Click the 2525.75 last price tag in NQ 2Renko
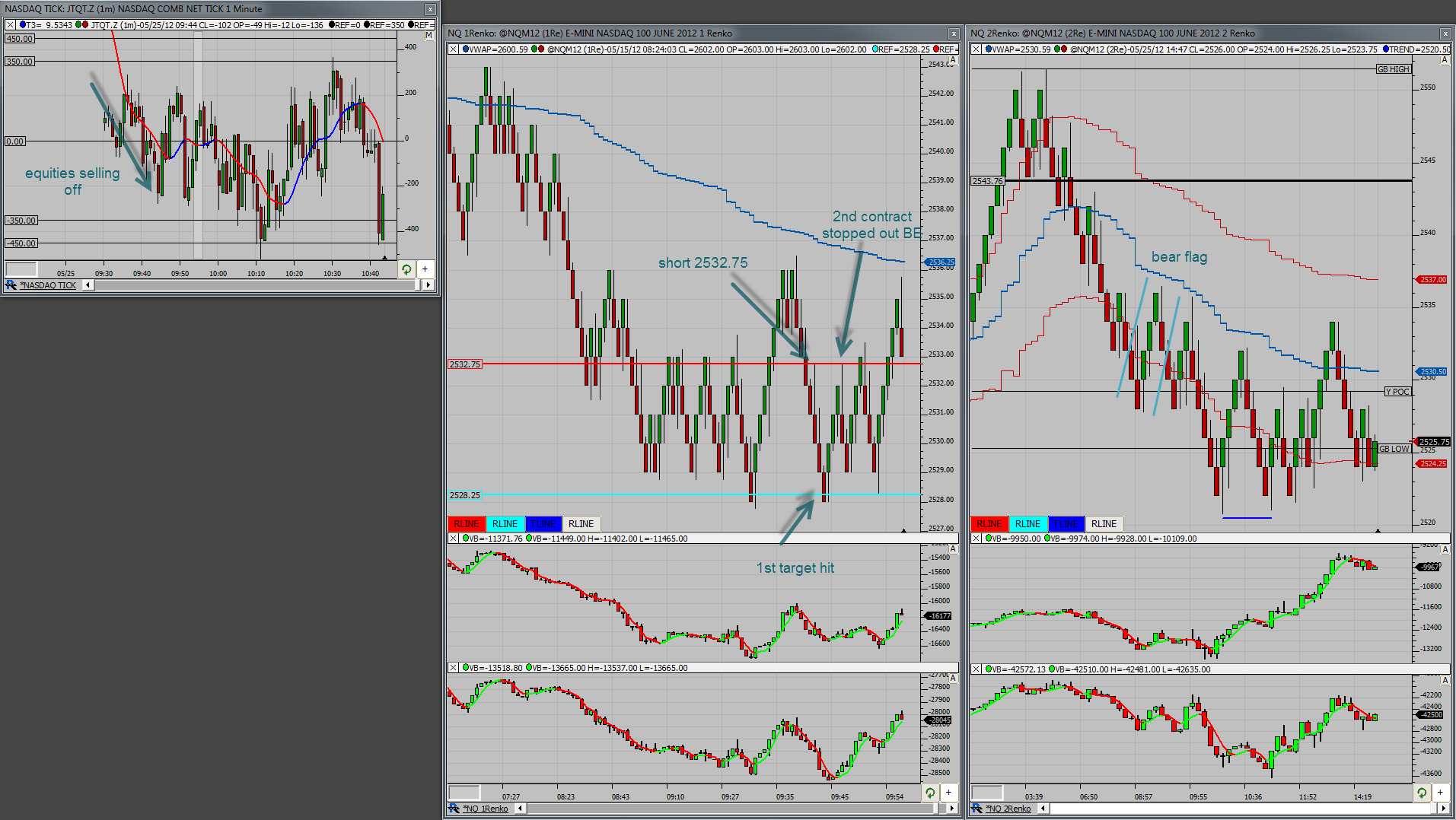Image resolution: width=1456 pixels, height=820 pixels. point(1433,442)
